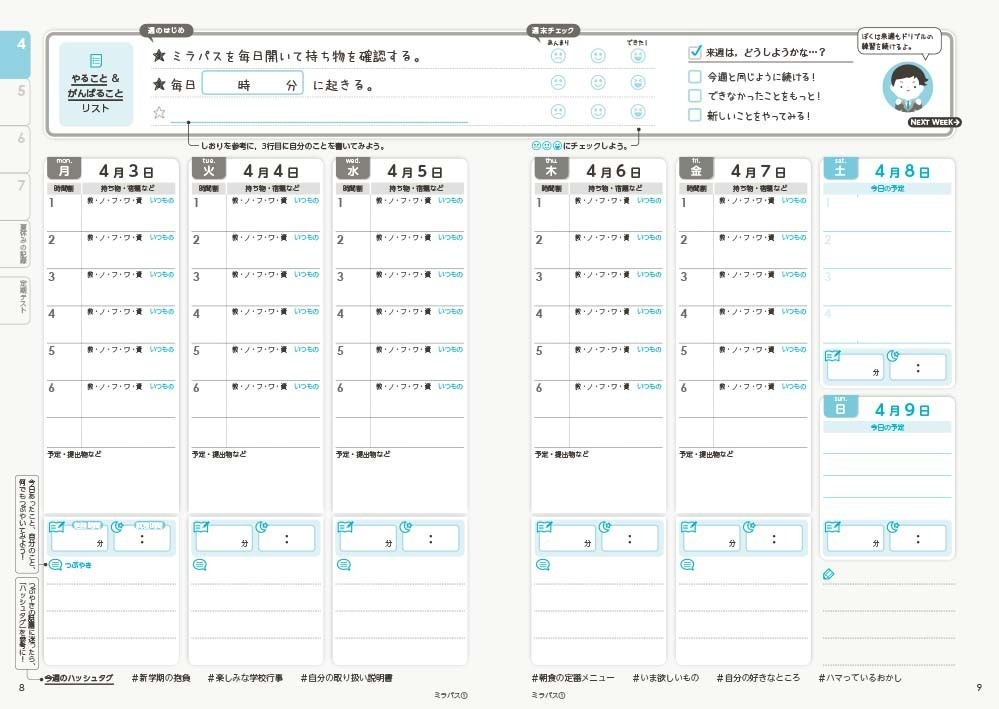Click the happy face in the first goal row
The image size is (999, 709).
[638, 56]
